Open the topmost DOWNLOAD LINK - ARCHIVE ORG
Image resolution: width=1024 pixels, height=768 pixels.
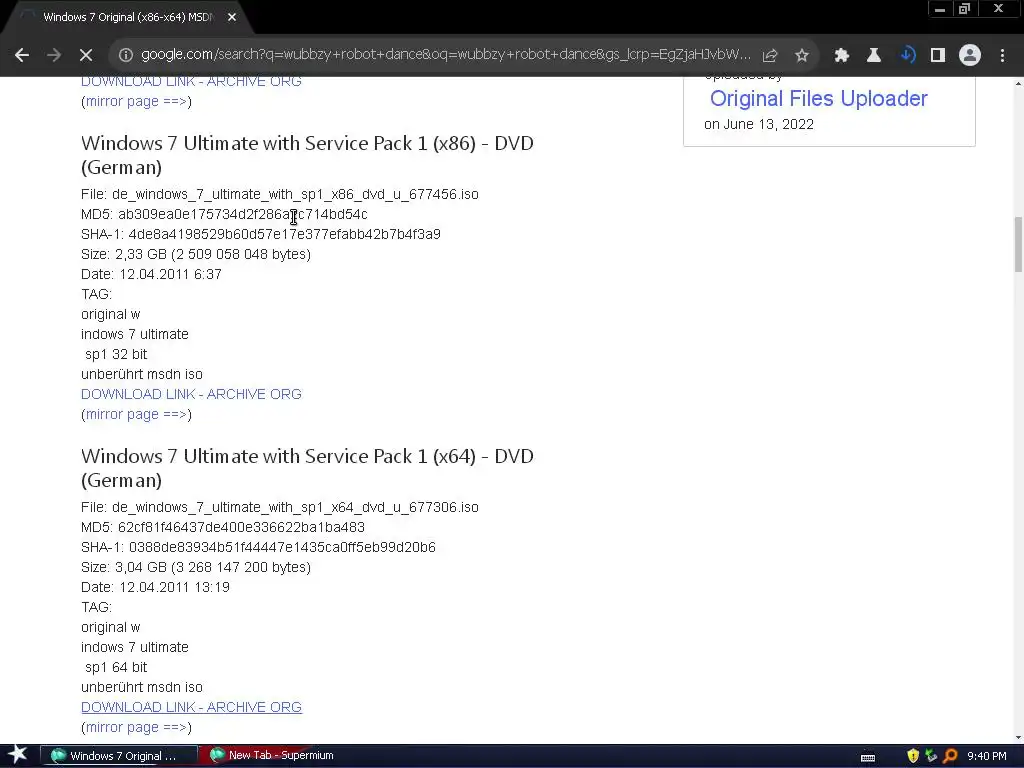pyautogui.click(x=191, y=82)
